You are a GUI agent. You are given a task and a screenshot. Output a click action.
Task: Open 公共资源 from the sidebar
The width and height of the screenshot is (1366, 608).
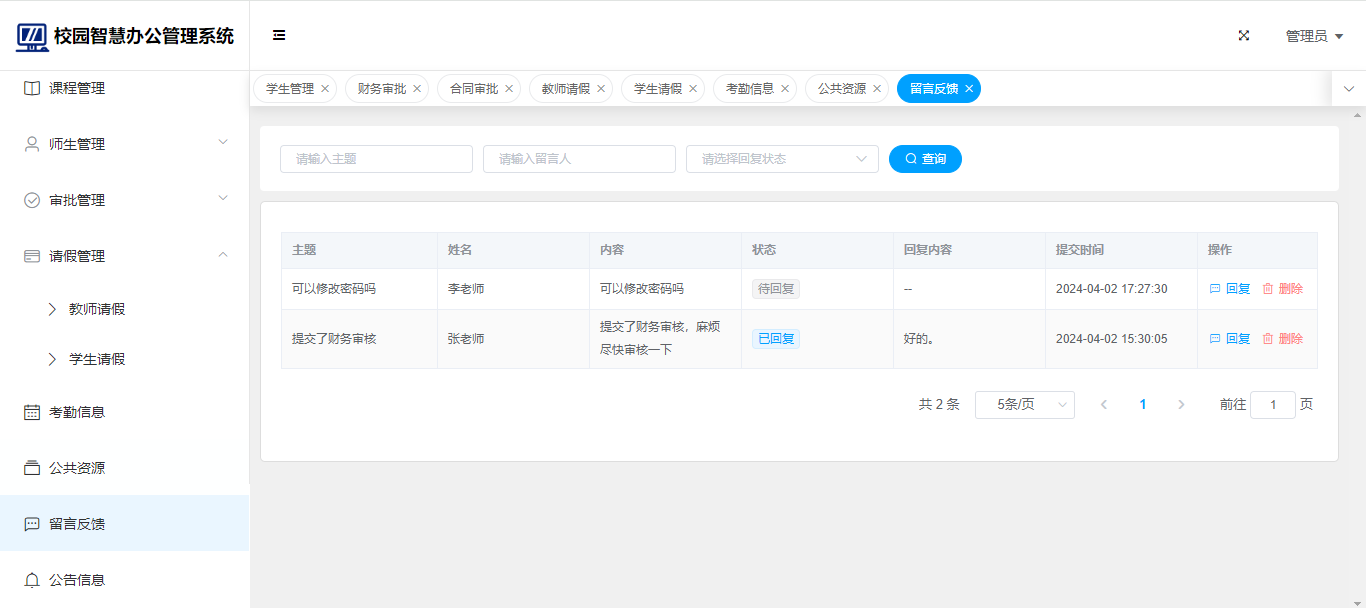[x=77, y=468]
